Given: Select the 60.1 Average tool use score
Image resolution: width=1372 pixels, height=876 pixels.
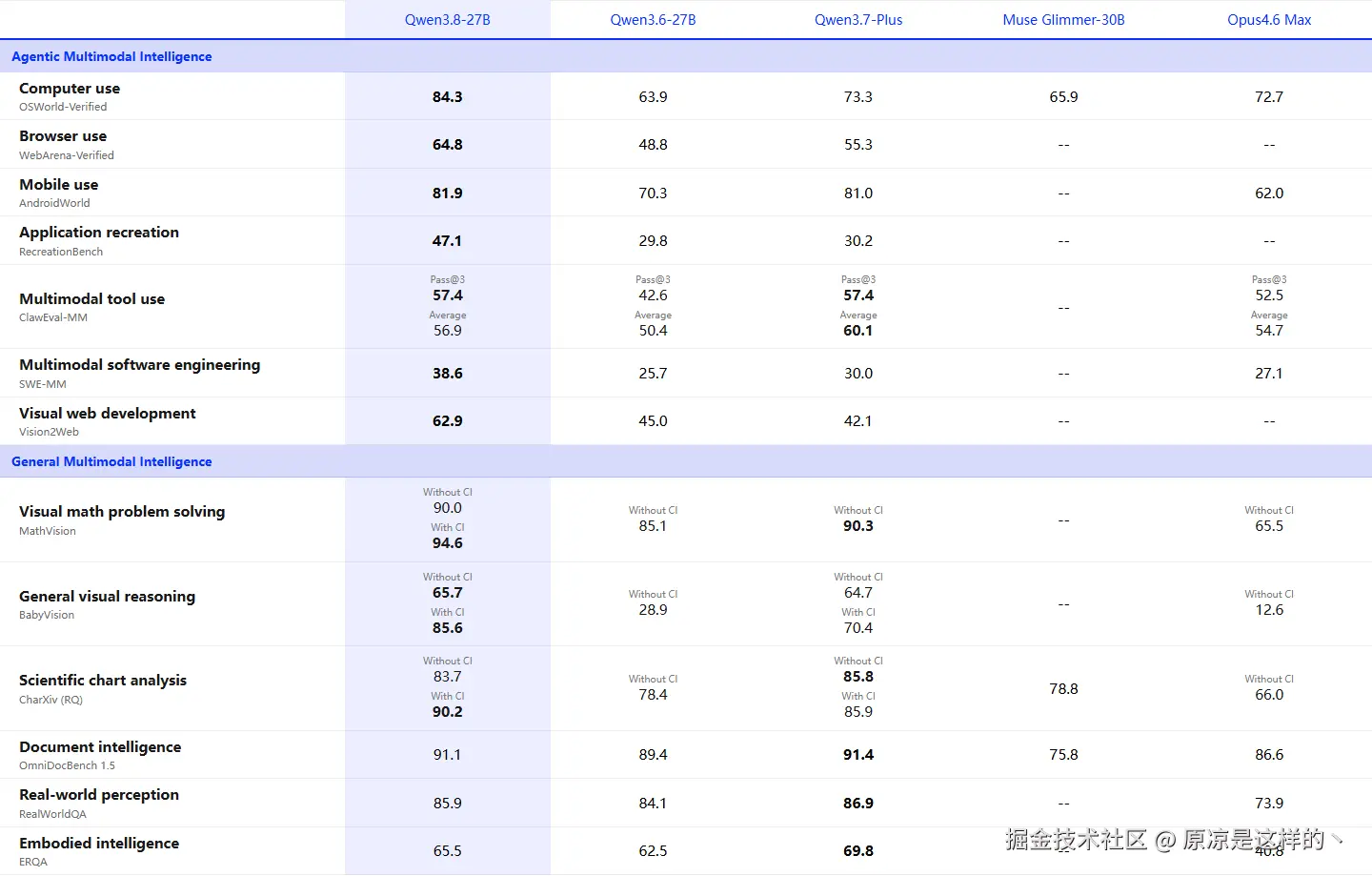Looking at the screenshot, I should pyautogui.click(x=858, y=331).
